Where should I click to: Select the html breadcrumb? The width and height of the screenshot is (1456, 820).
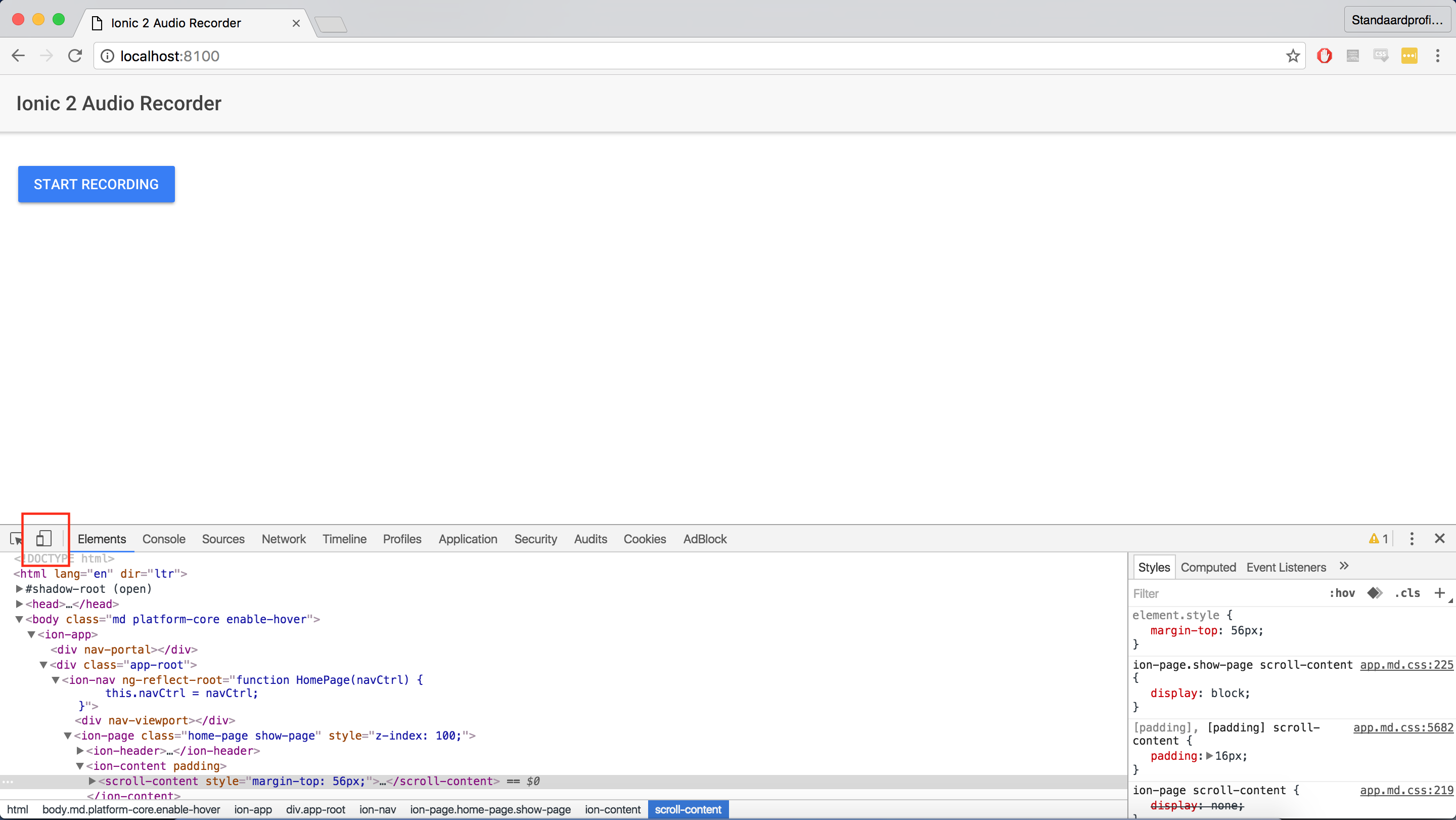click(18, 809)
